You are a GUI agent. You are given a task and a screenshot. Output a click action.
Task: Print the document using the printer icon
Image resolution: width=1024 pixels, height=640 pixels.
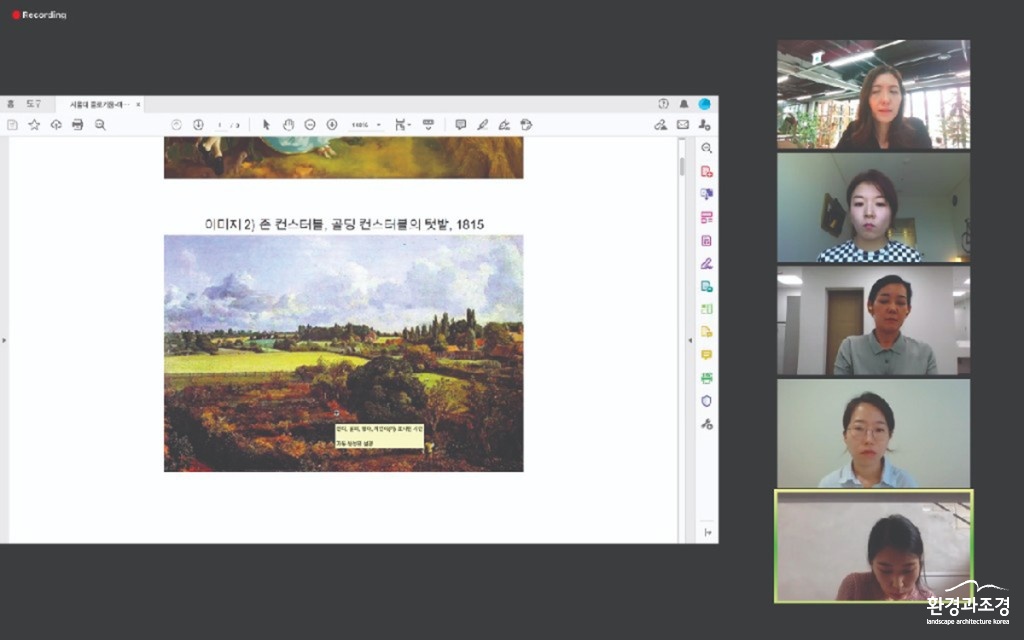point(78,125)
